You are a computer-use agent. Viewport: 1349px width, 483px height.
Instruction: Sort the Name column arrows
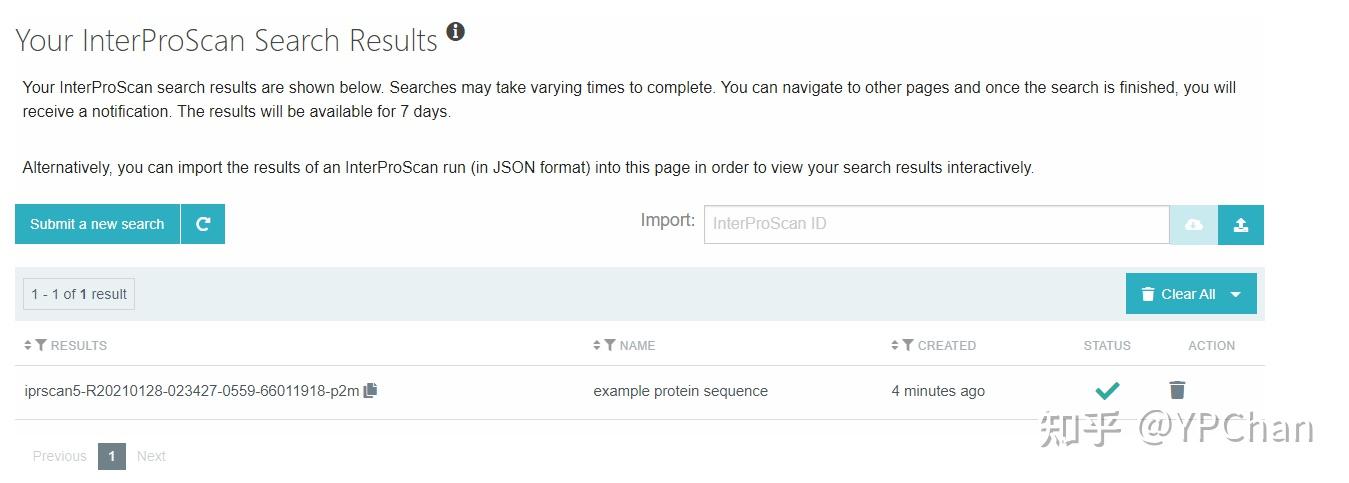pyautogui.click(x=597, y=345)
